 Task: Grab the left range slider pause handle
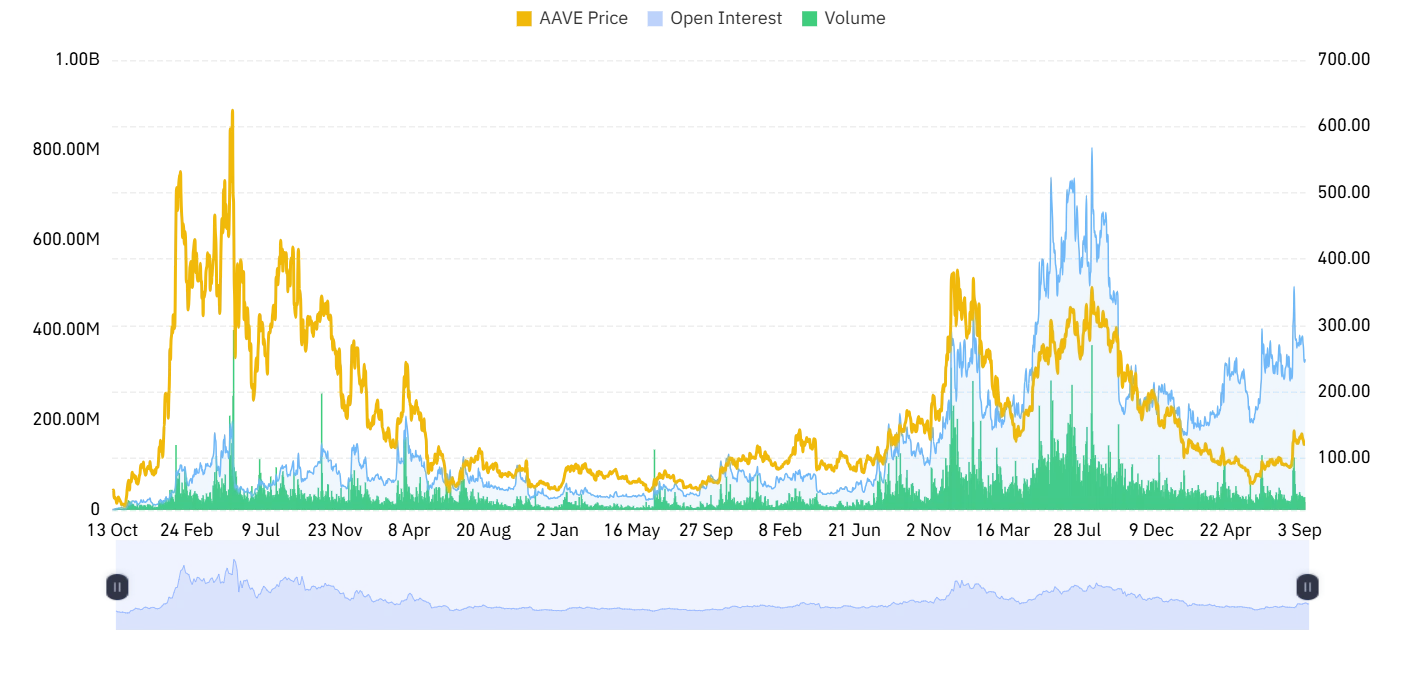click(x=117, y=587)
